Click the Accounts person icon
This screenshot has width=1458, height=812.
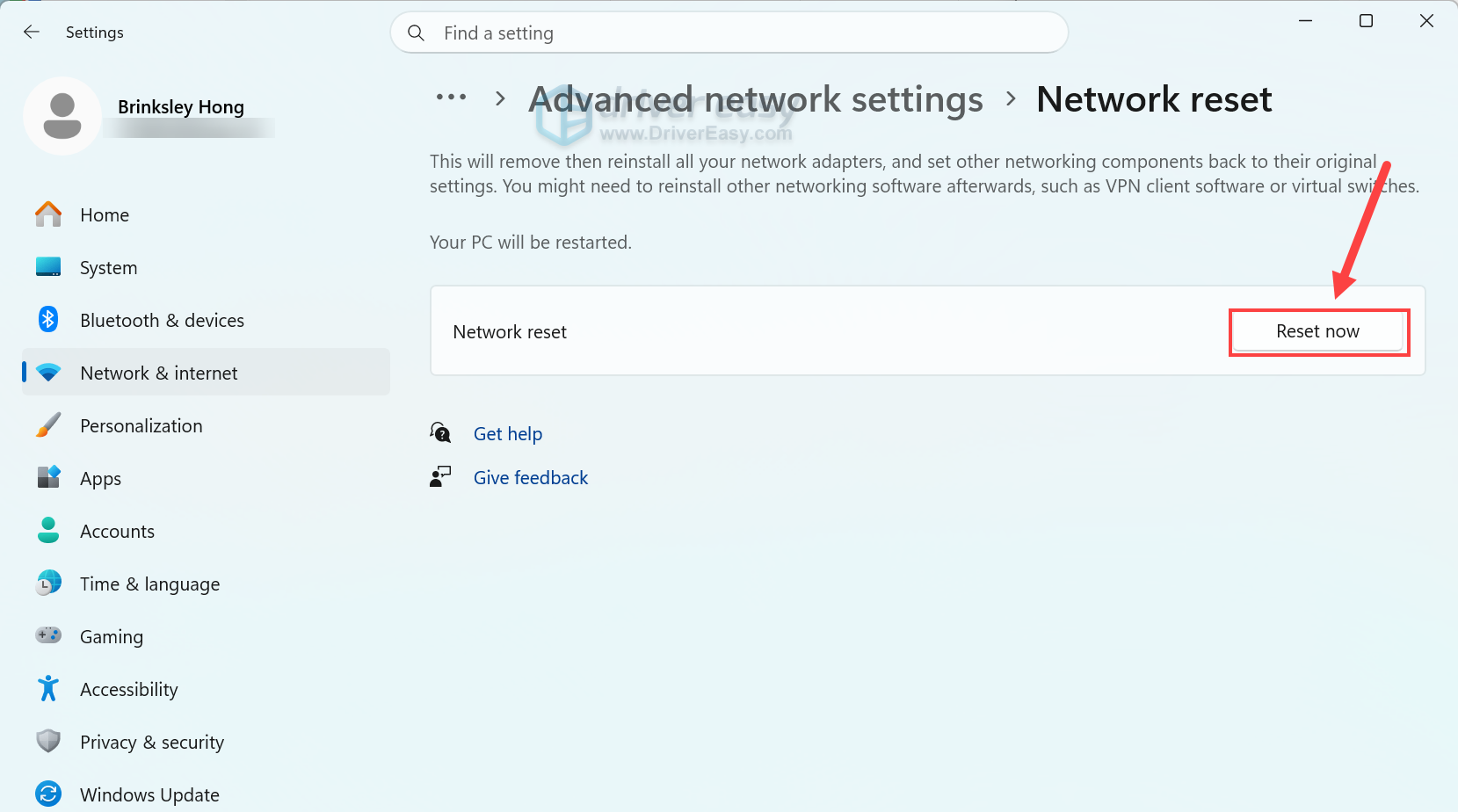coord(48,530)
